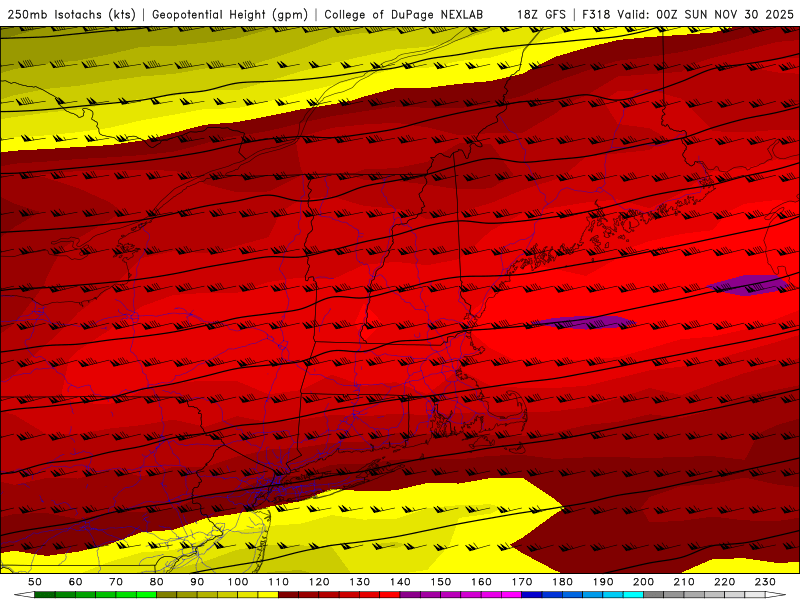Select the 50 label on the color scale
This screenshot has width=800, height=600.
(35, 582)
